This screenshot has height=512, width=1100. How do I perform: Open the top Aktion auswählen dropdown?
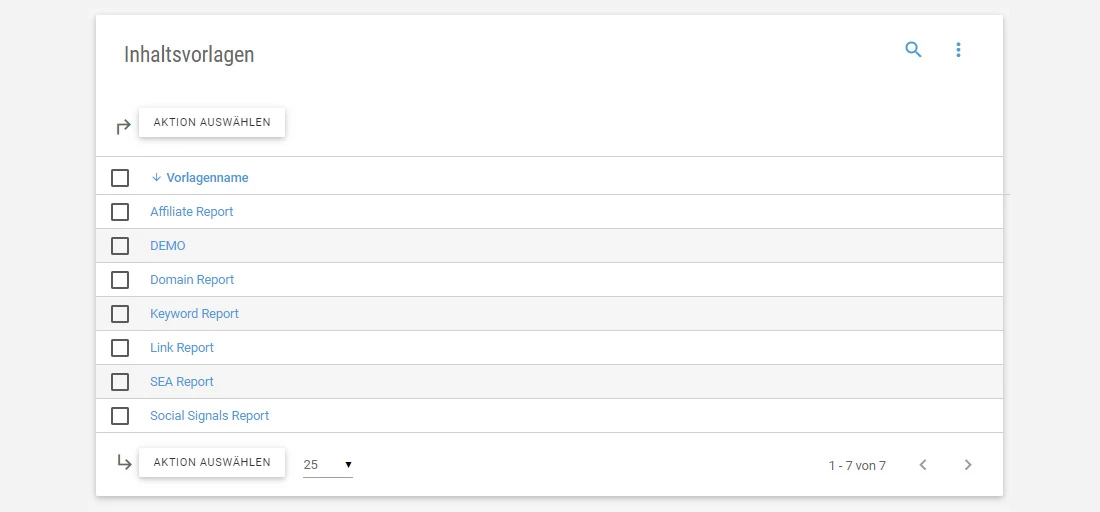click(x=212, y=122)
